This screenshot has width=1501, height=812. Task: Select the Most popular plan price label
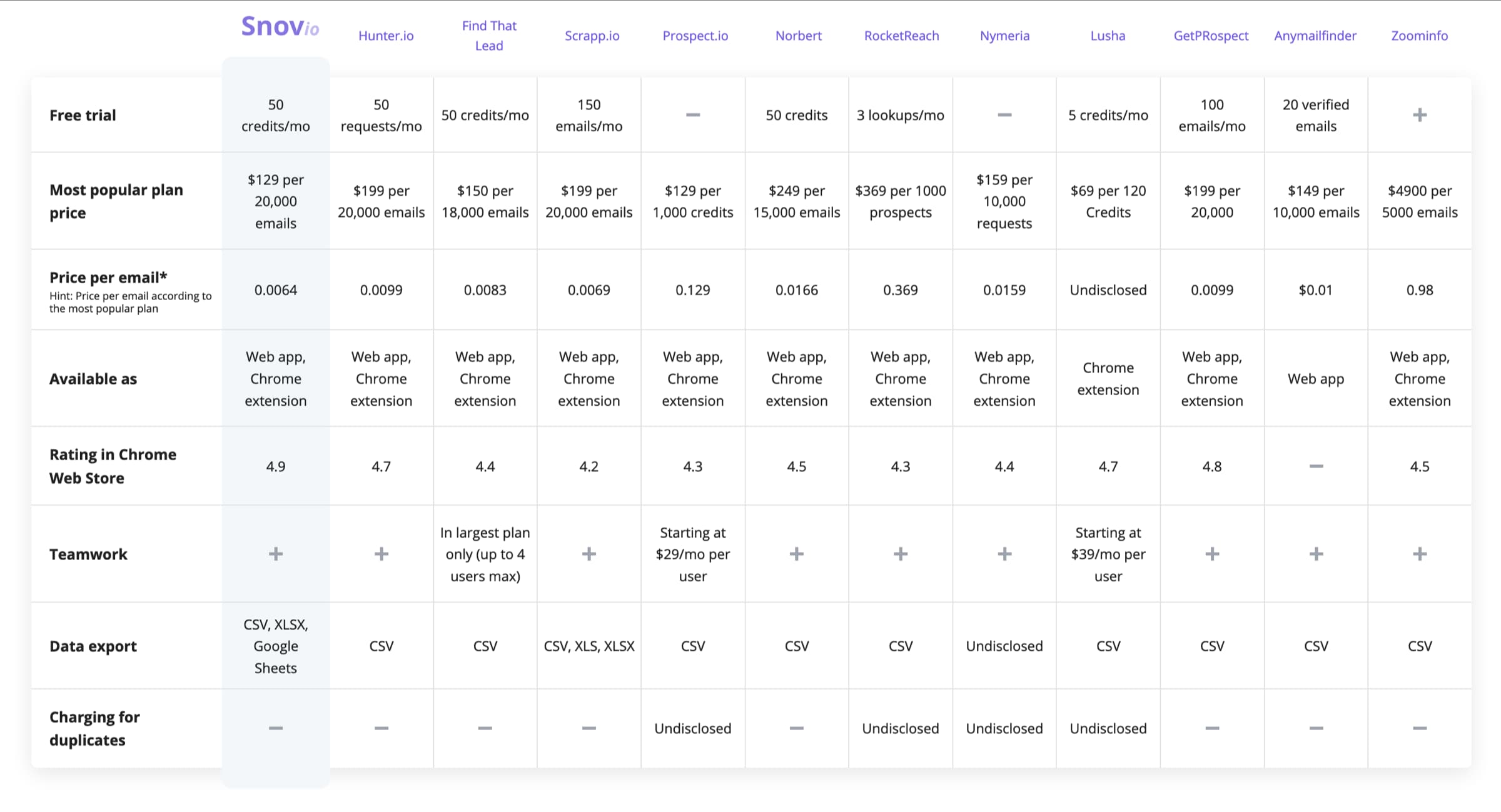[116, 201]
